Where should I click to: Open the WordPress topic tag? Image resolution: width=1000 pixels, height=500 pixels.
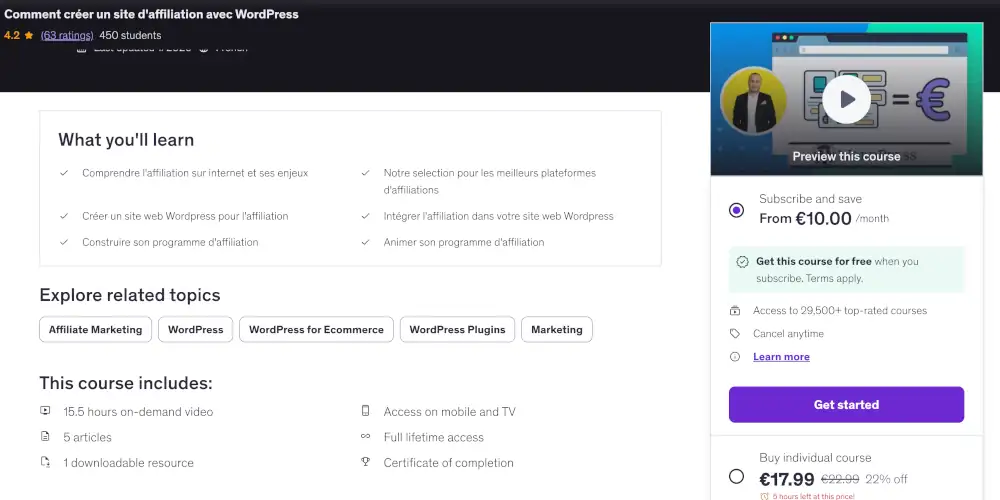[x=195, y=330]
